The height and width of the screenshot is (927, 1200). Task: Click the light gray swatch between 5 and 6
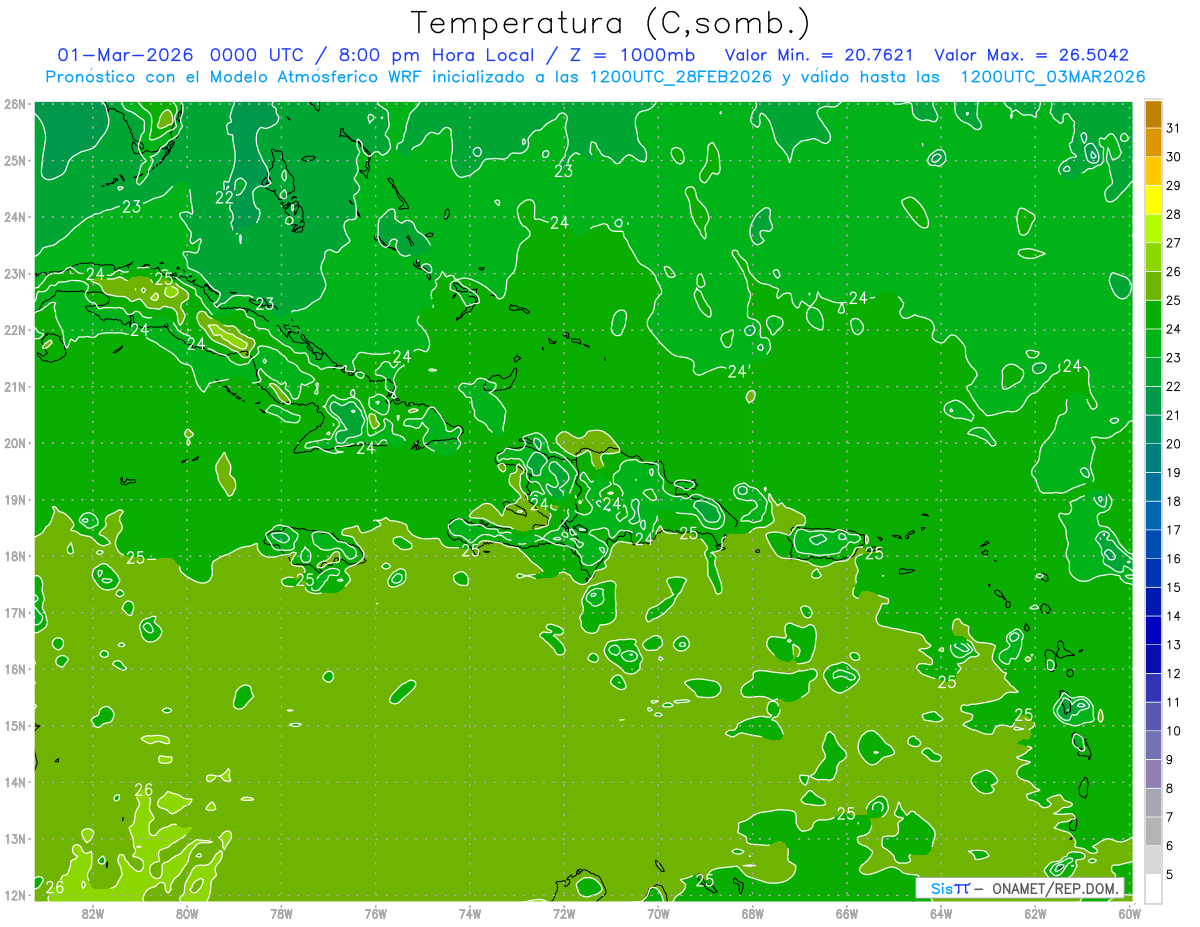coord(1153,859)
